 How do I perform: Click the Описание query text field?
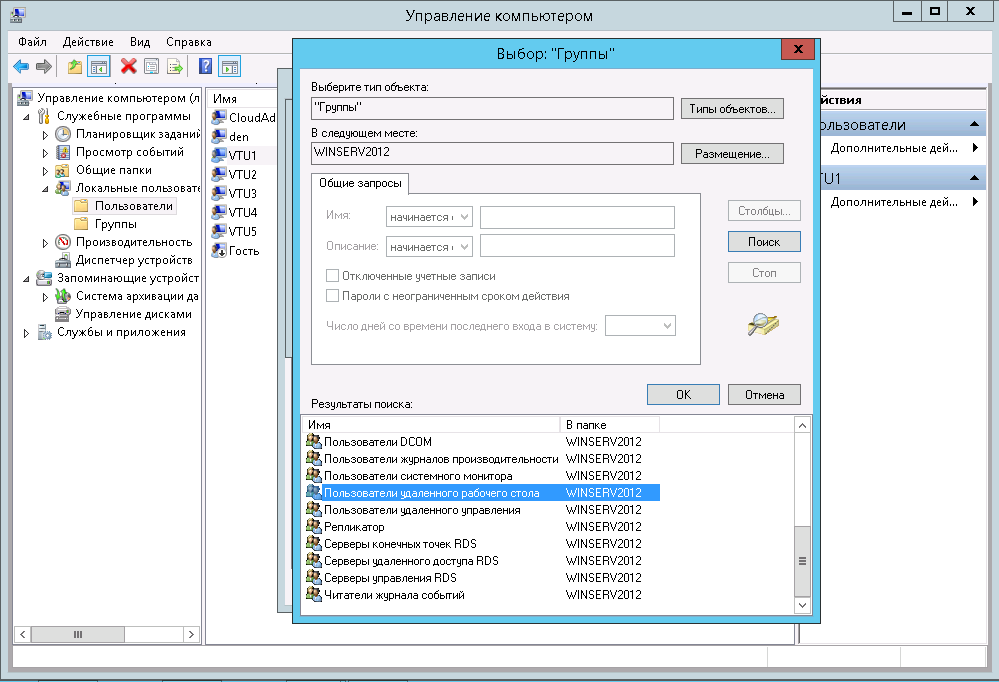[577, 246]
